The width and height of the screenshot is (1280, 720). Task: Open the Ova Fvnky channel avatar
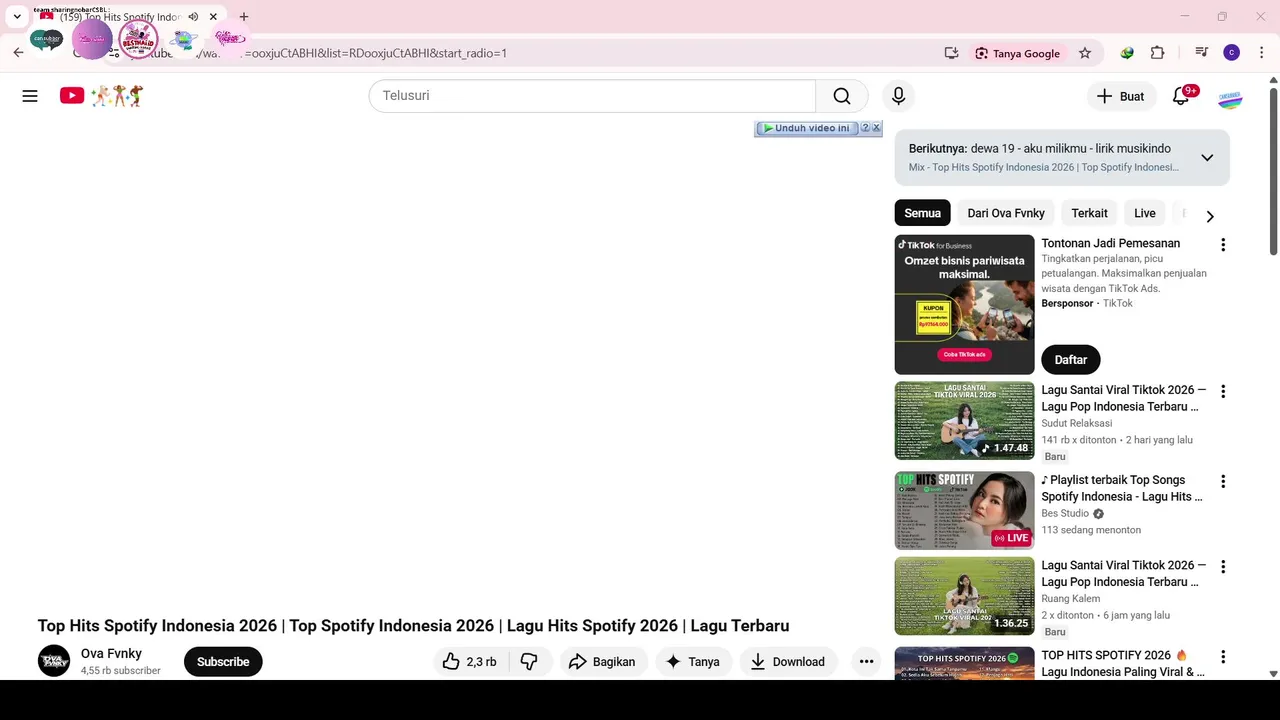tap(54, 661)
